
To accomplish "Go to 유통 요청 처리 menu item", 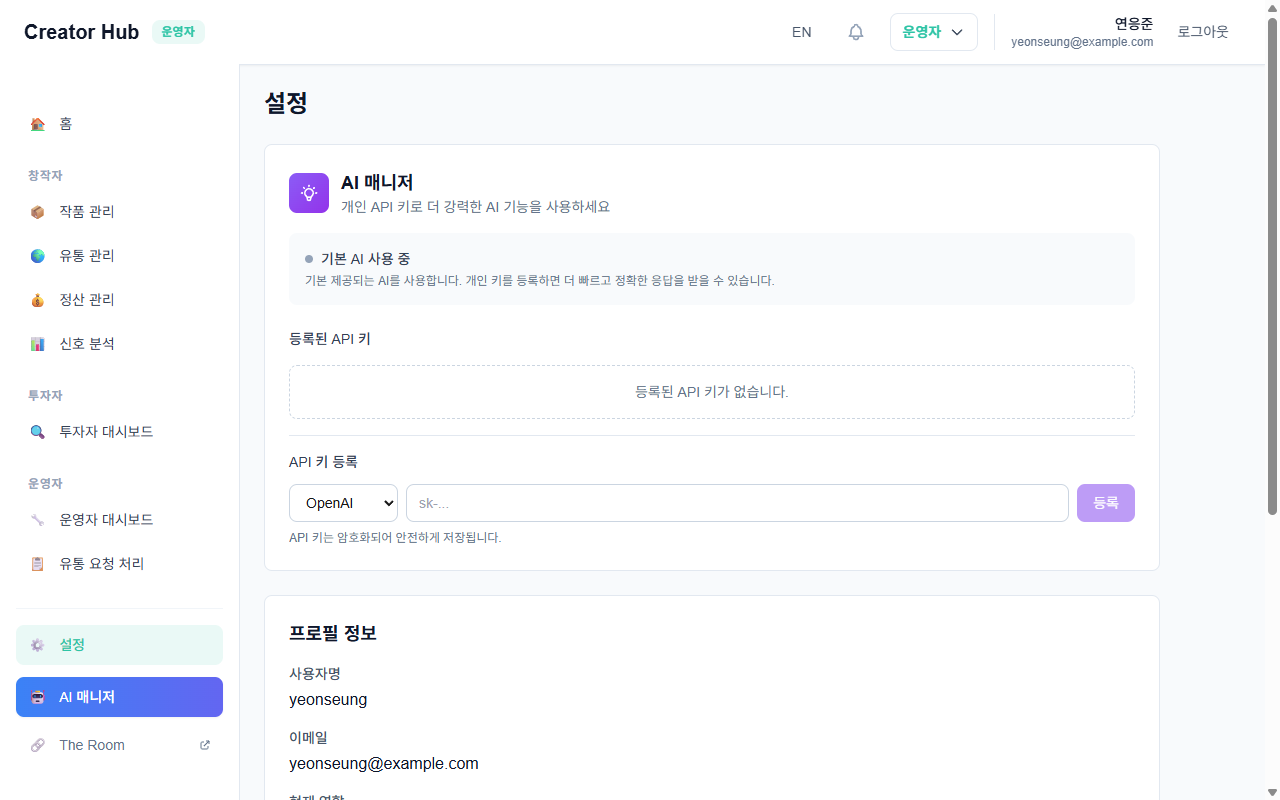I will 101,564.
